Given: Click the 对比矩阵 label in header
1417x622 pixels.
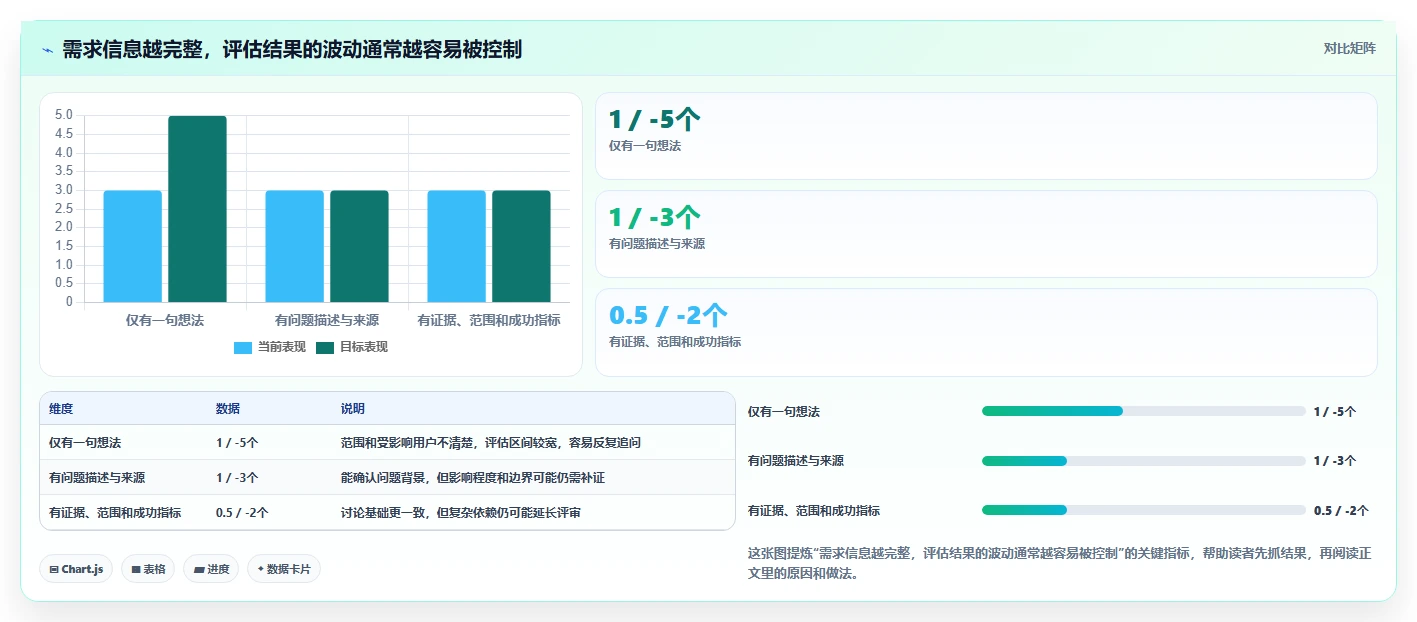Looking at the screenshot, I should click(x=1349, y=48).
